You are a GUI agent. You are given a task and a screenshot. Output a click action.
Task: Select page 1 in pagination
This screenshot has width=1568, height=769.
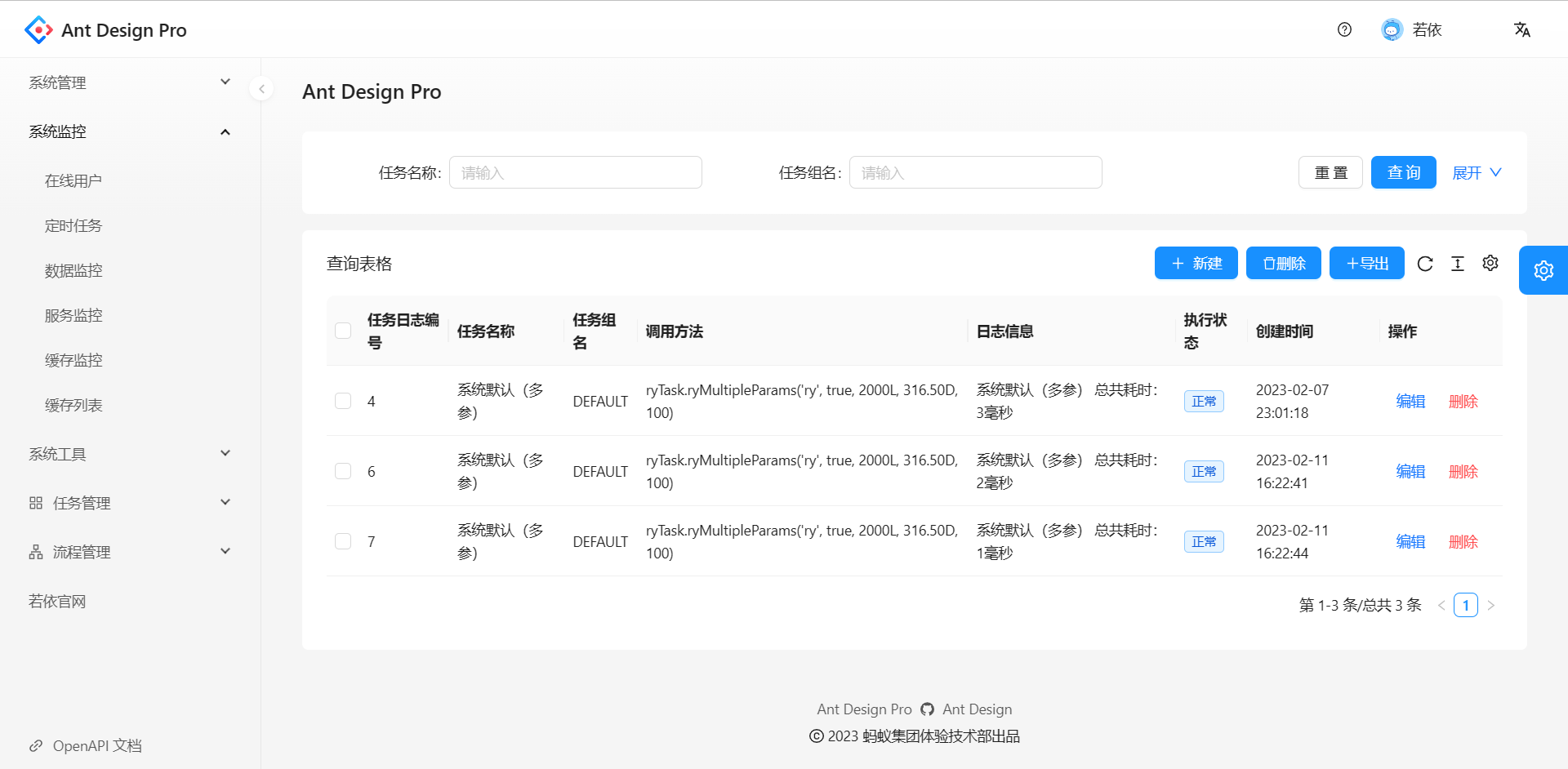click(1466, 605)
